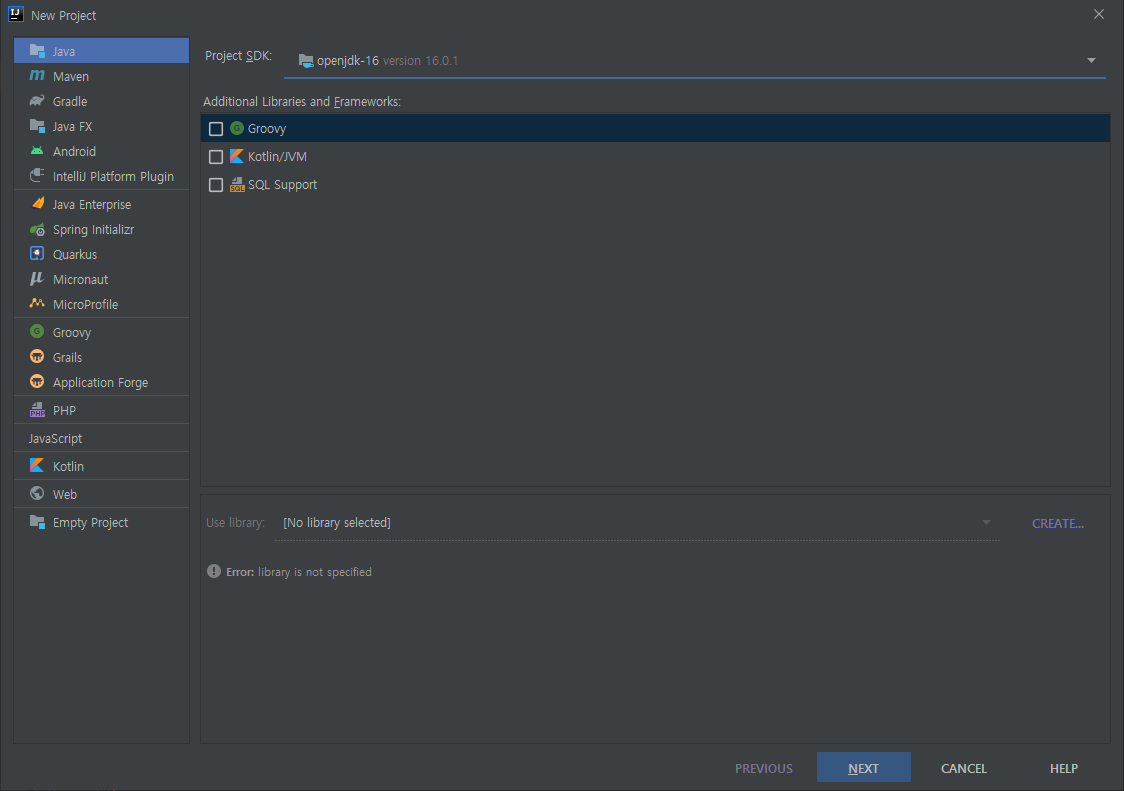Click the 'openjdk-16' SDK field text
Viewport: 1124px width, 791px height.
point(348,61)
